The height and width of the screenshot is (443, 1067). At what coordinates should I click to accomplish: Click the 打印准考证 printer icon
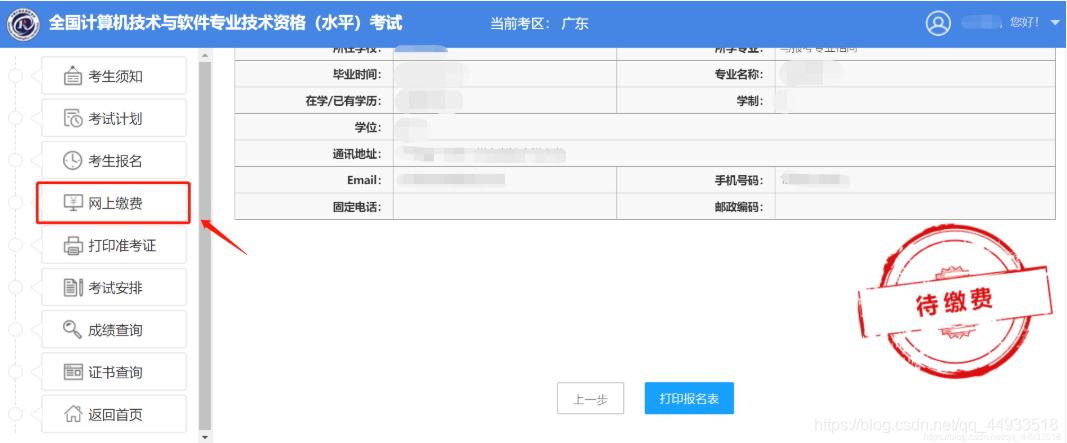73,246
